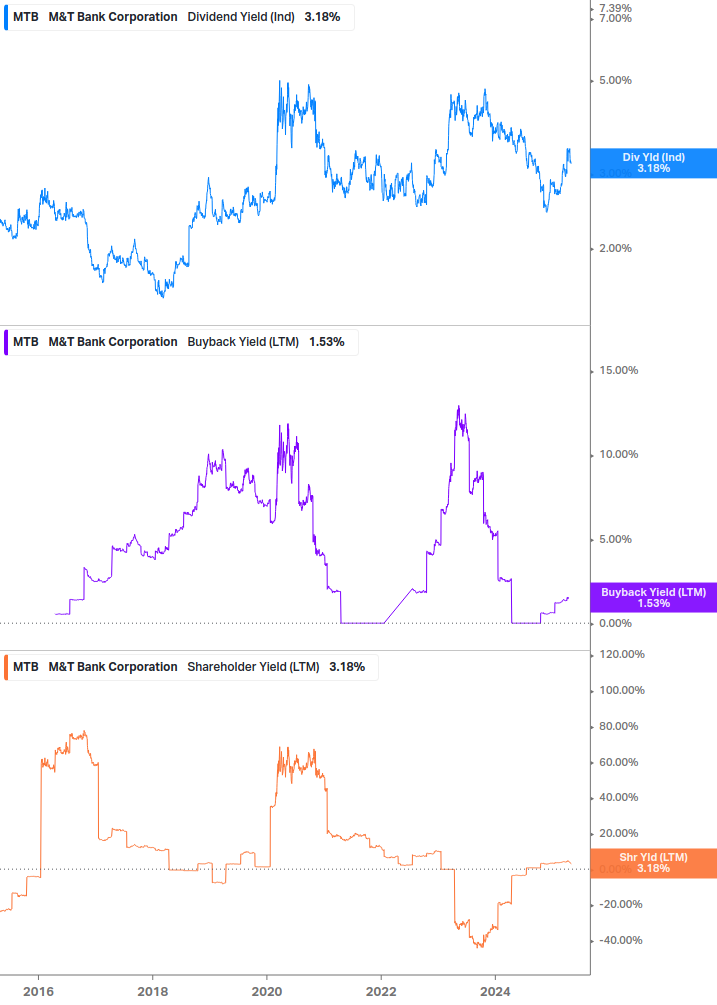The image size is (717, 1005).
Task: Click the blue color bar of Dividend Yield legend
Action: [6, 17]
